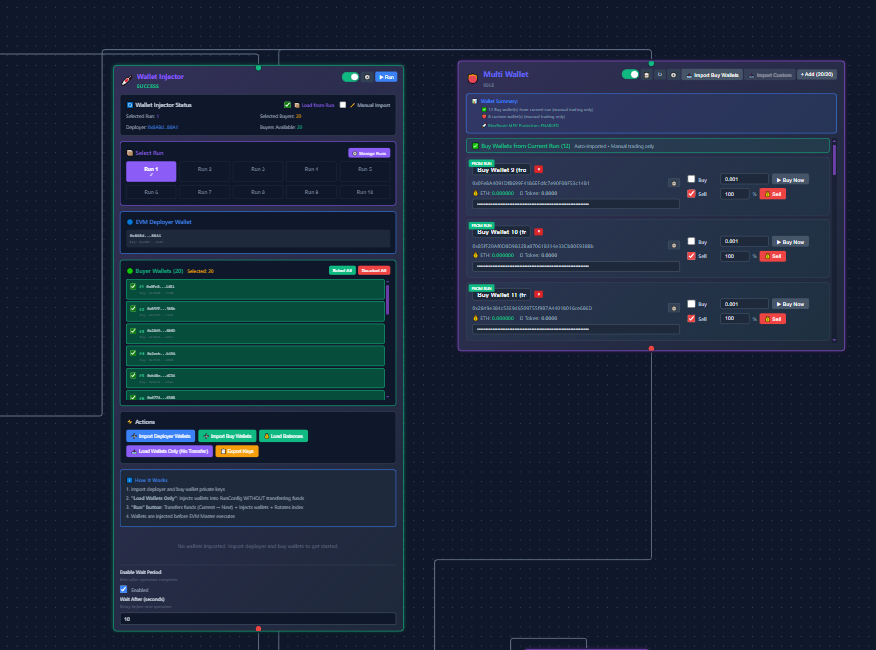Click the Run button on Wallet Injector
Screen dimensions: 876x650
(386, 77)
